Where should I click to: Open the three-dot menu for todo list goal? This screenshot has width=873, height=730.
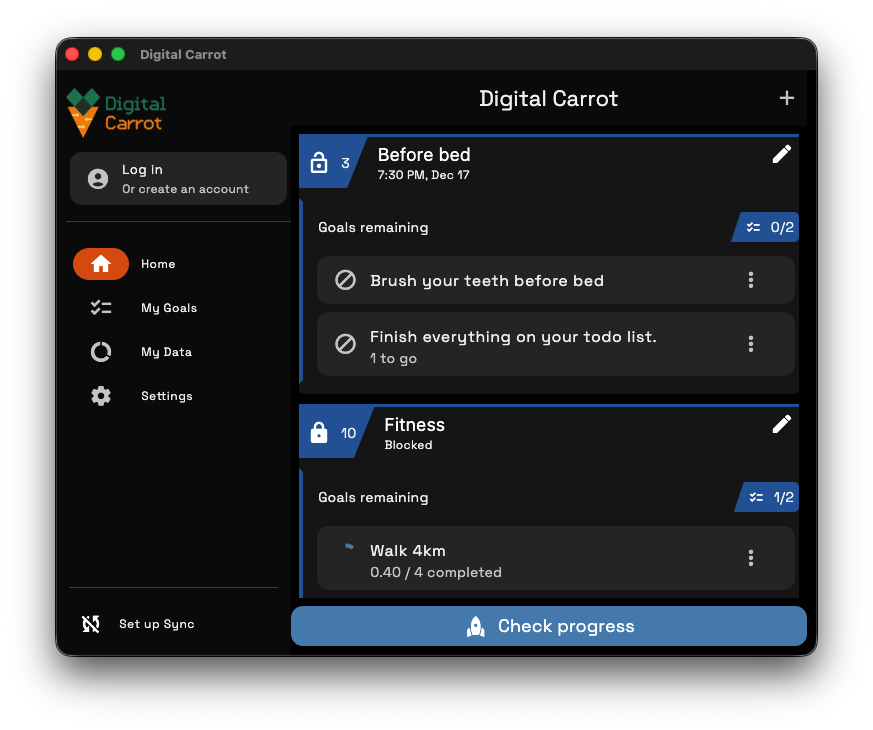(751, 344)
